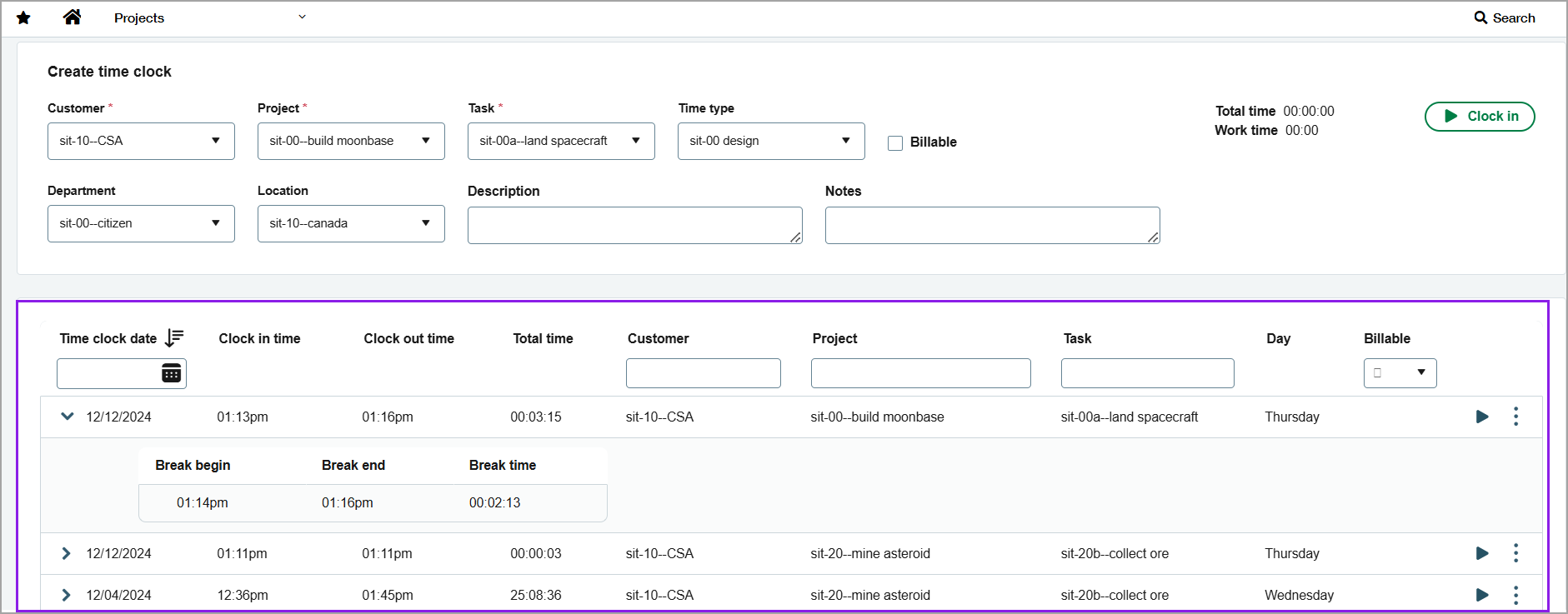The image size is (1568, 614).
Task: Click the Search link
Action: 1504,17
